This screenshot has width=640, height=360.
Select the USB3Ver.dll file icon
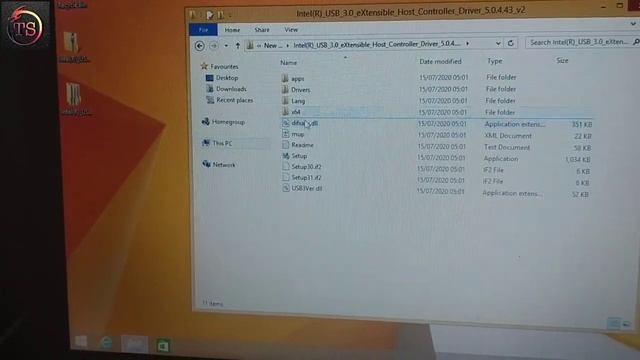(x=286, y=188)
